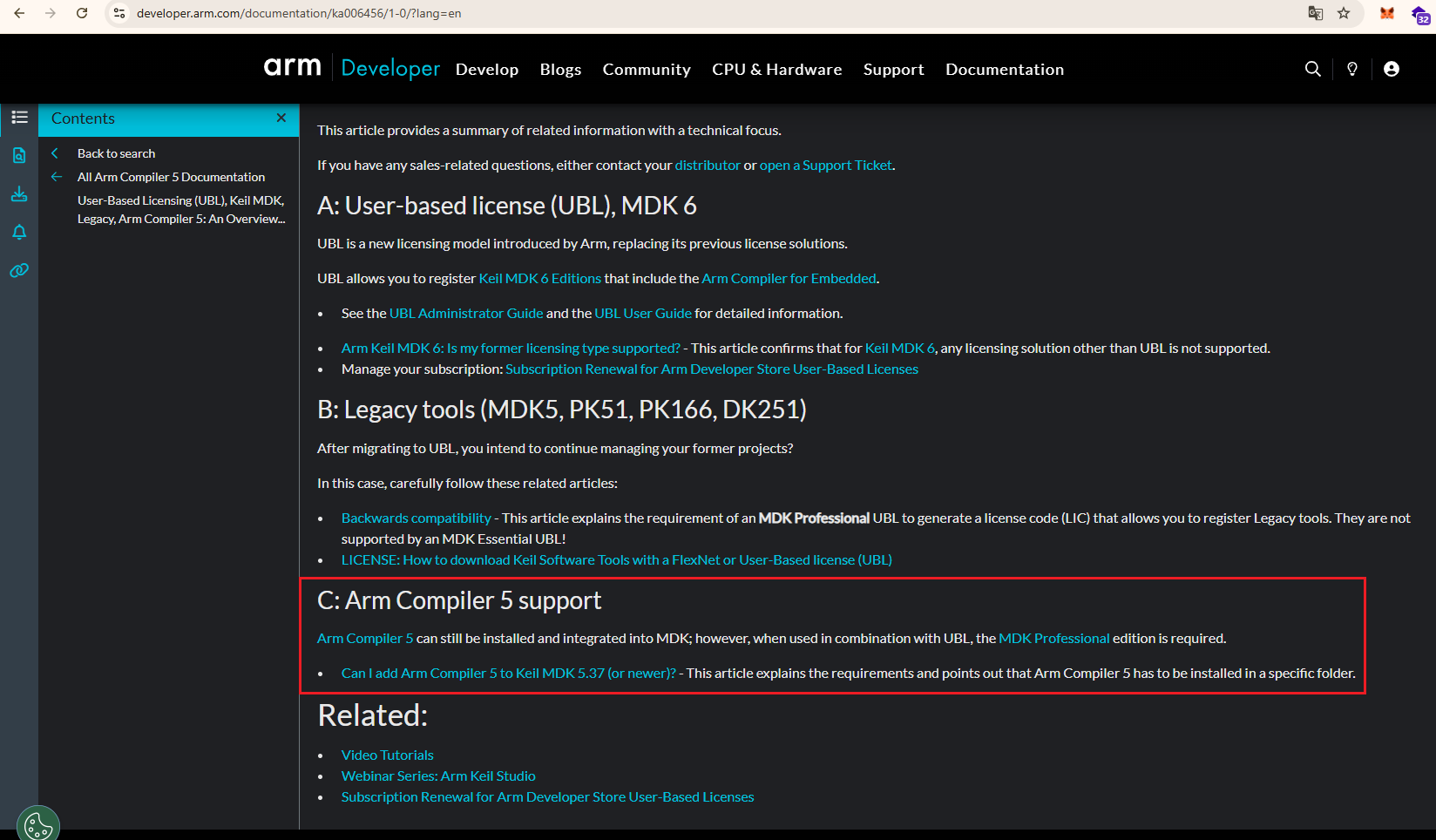
Task: Open the UBL Administrator Guide link
Action: pyautogui.click(x=466, y=314)
